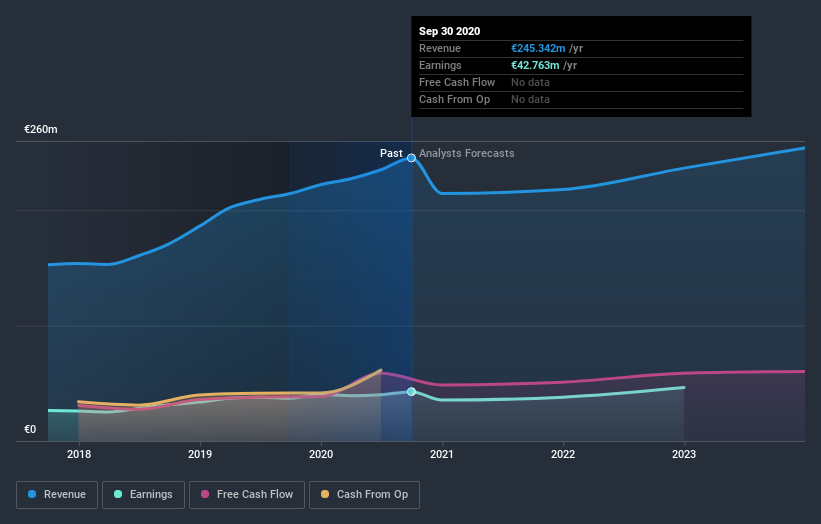The height and width of the screenshot is (524, 821).
Task: Click the €260m y-axis label
Action: (41, 129)
